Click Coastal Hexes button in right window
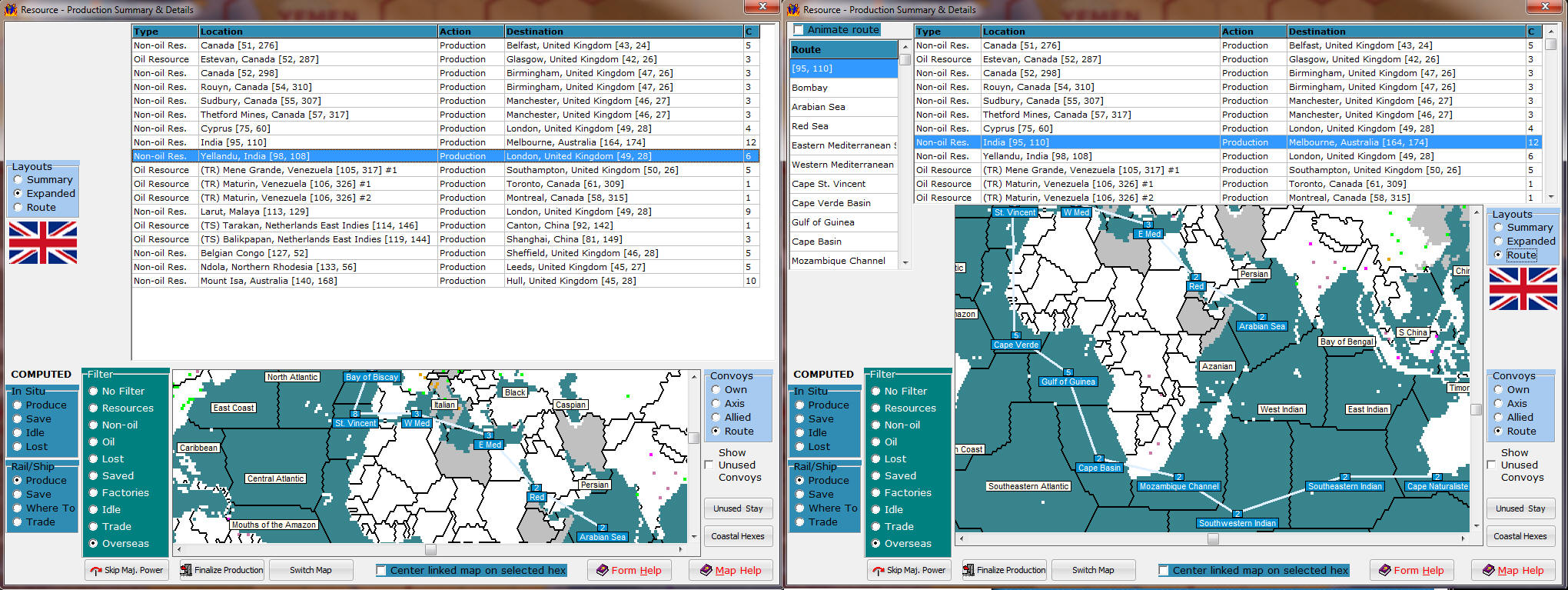Viewport: 1568px width, 590px height. pos(1520,536)
